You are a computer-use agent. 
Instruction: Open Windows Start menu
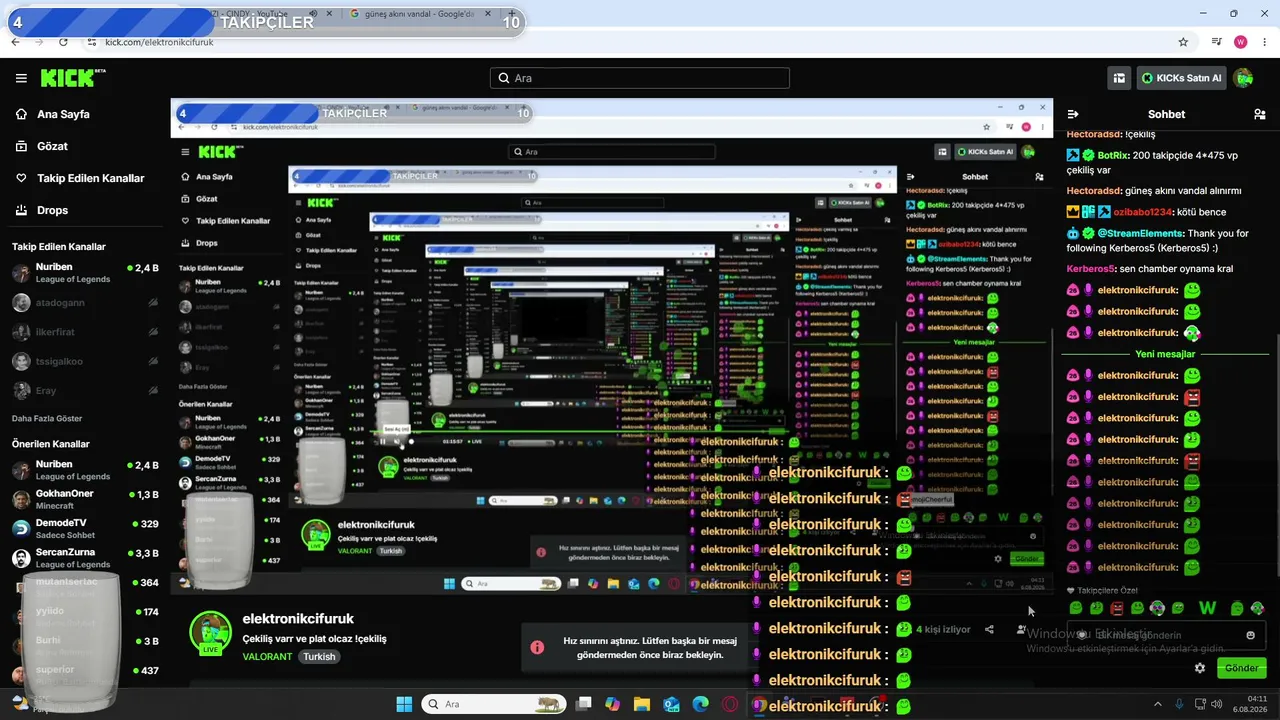tap(404, 704)
